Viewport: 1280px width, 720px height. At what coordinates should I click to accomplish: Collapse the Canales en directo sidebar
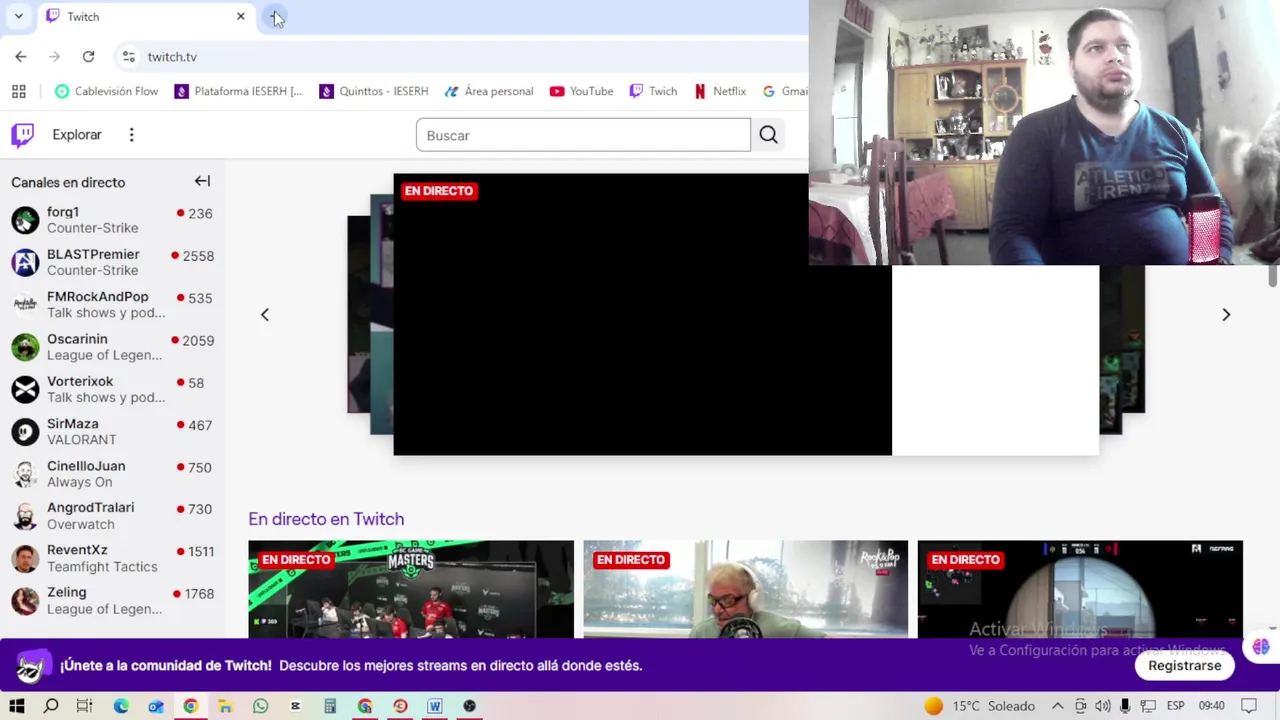pos(202,181)
